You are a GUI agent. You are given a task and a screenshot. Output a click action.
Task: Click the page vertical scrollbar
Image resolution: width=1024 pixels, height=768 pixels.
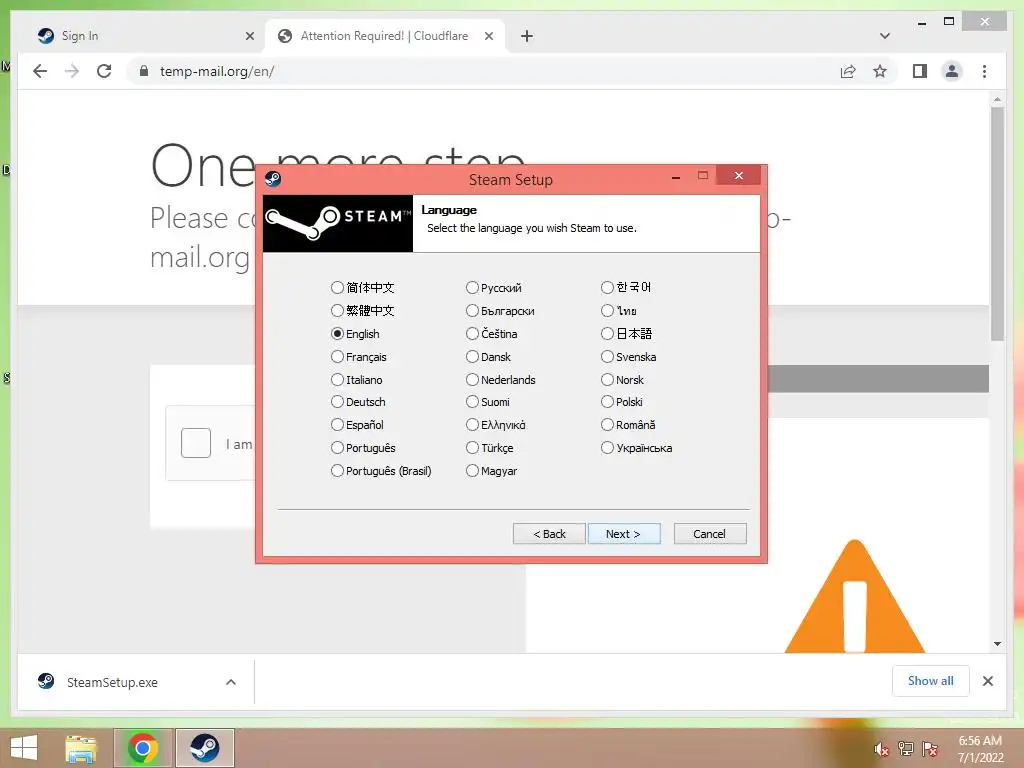point(997,224)
